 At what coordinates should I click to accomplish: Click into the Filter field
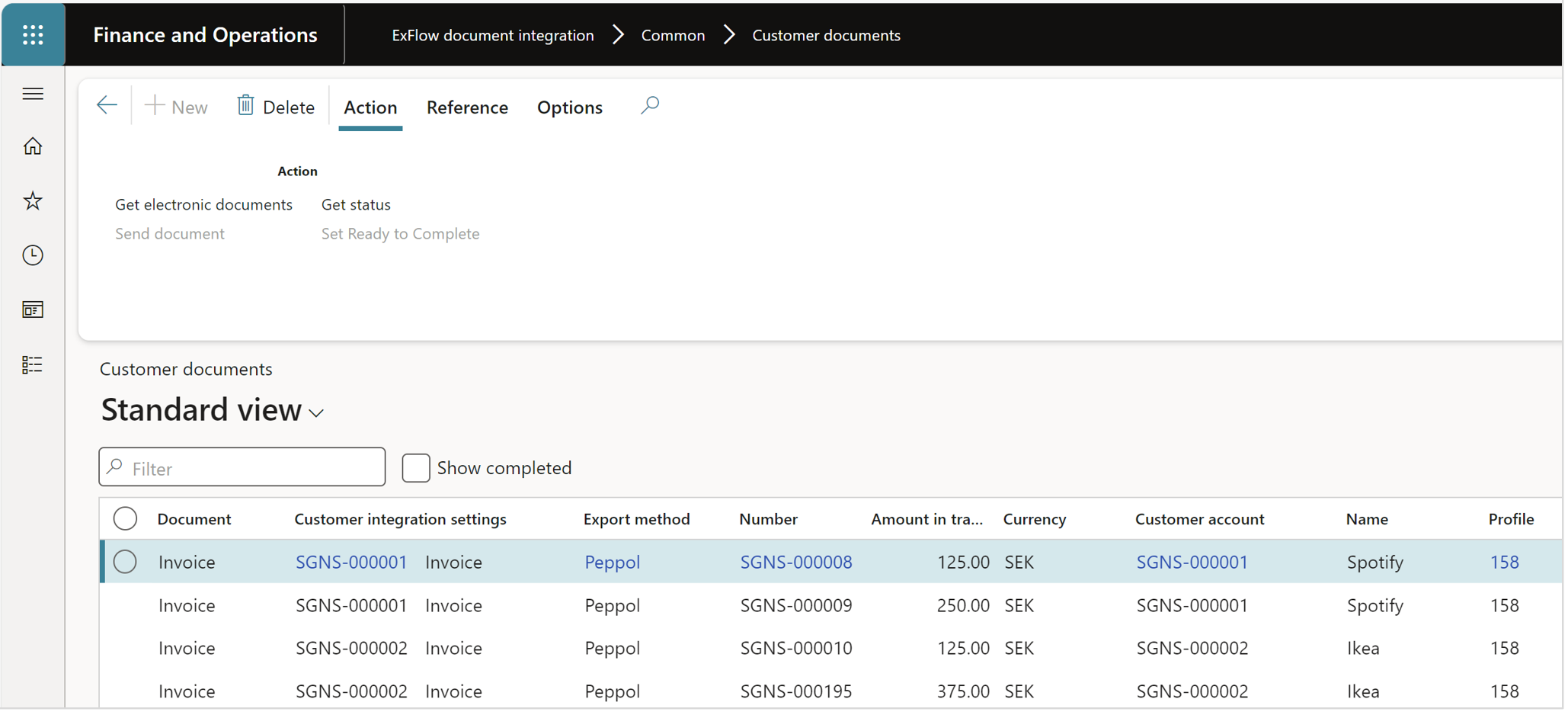(x=242, y=467)
